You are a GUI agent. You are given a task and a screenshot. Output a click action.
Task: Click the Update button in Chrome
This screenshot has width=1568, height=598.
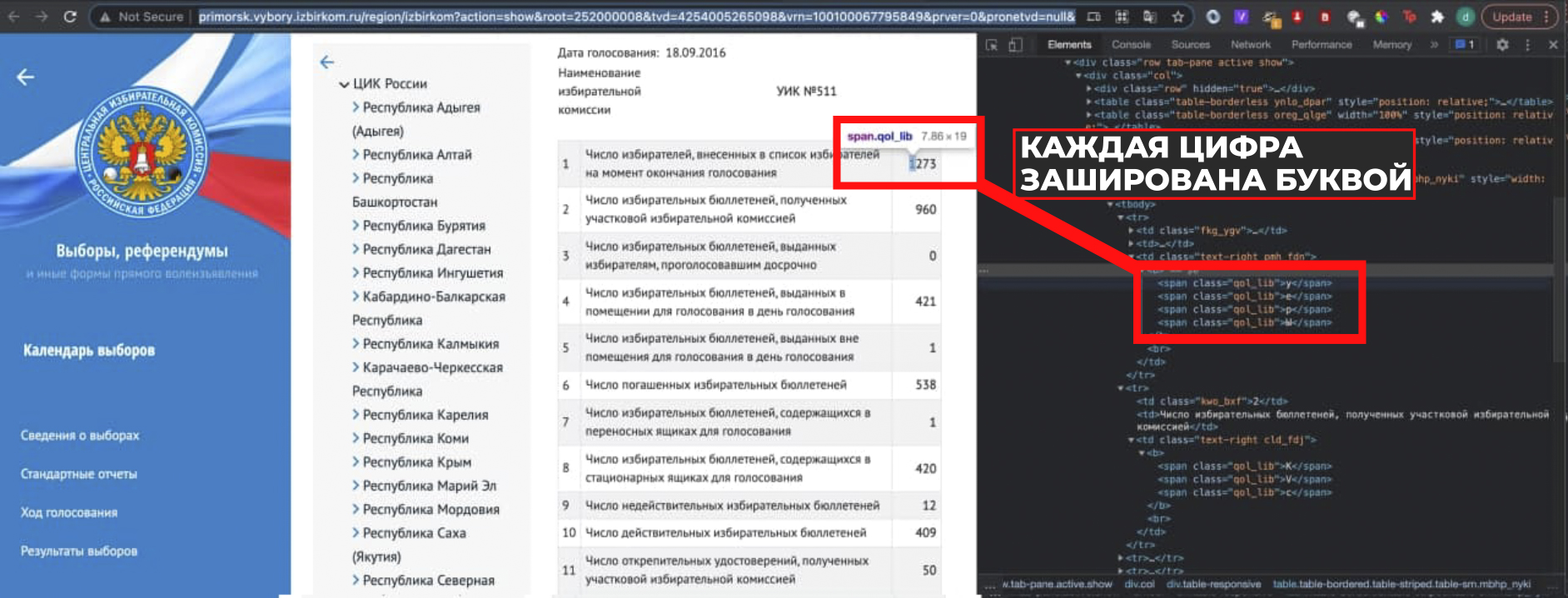pyautogui.click(x=1511, y=17)
